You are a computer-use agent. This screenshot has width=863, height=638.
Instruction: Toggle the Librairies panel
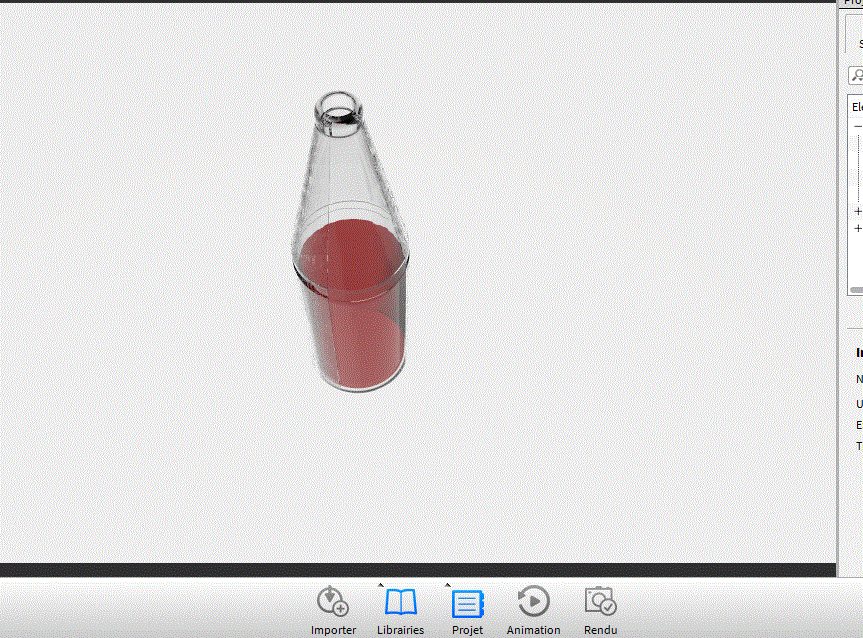pos(400,610)
